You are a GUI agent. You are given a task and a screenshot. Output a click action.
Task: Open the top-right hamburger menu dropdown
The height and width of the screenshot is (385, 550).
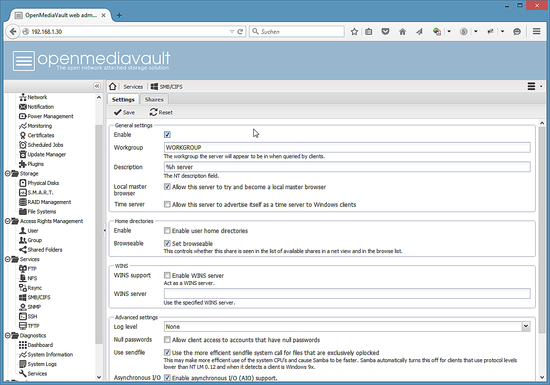535,86
